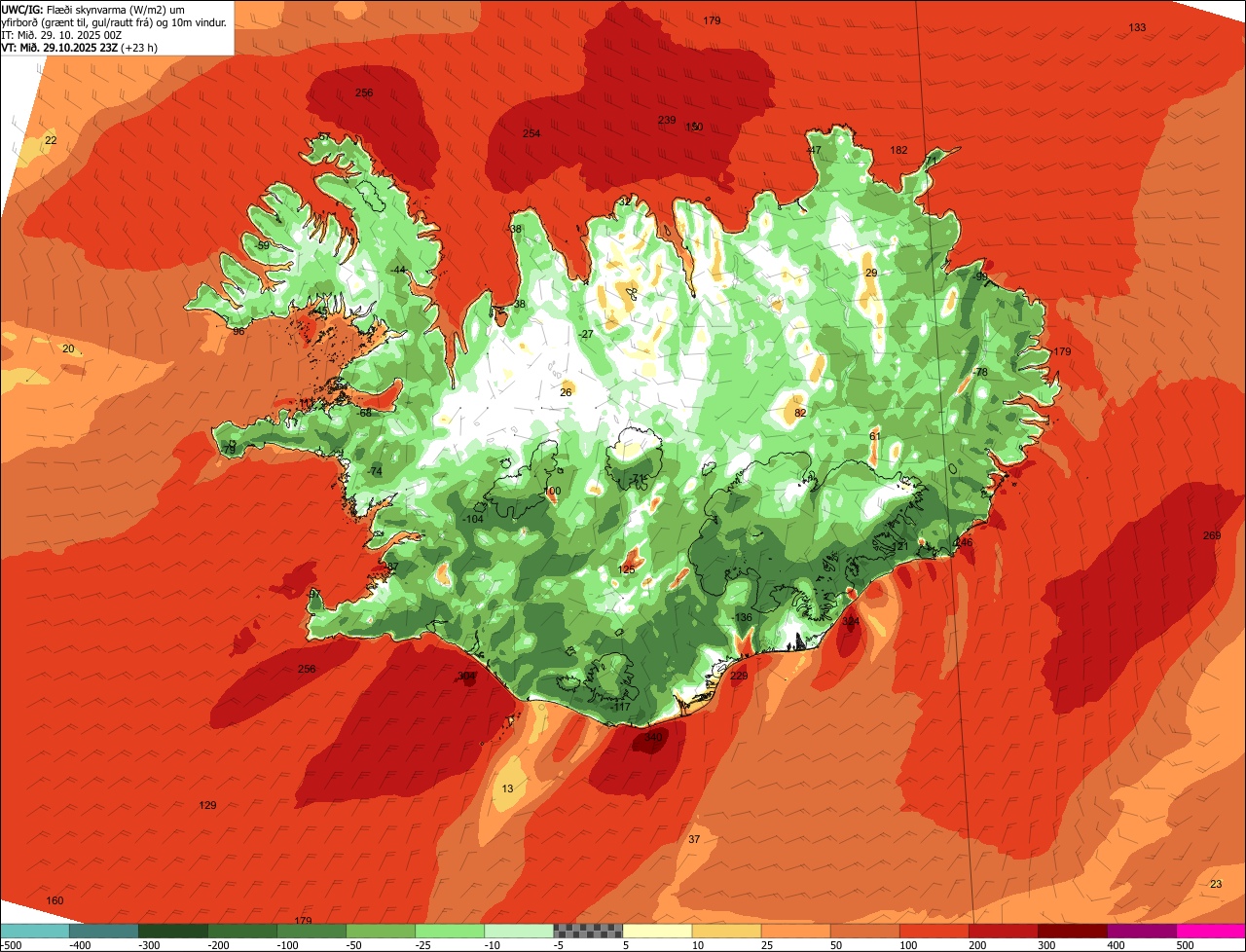Viewport: 1246px width, 952px height.
Task: Click the map value "-44"
Action: coord(397,270)
